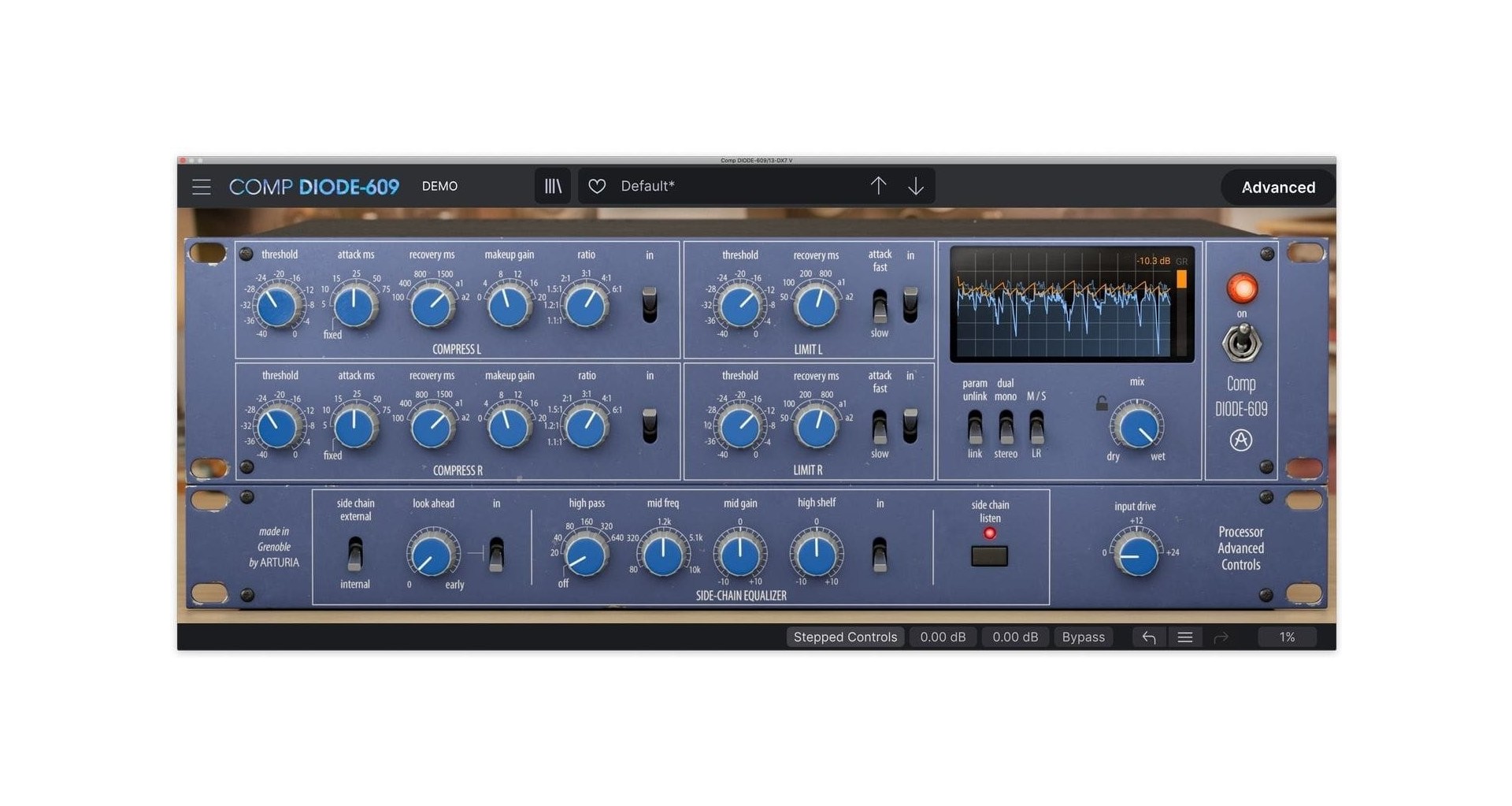Click the redo arrow in status bar

1221,637
